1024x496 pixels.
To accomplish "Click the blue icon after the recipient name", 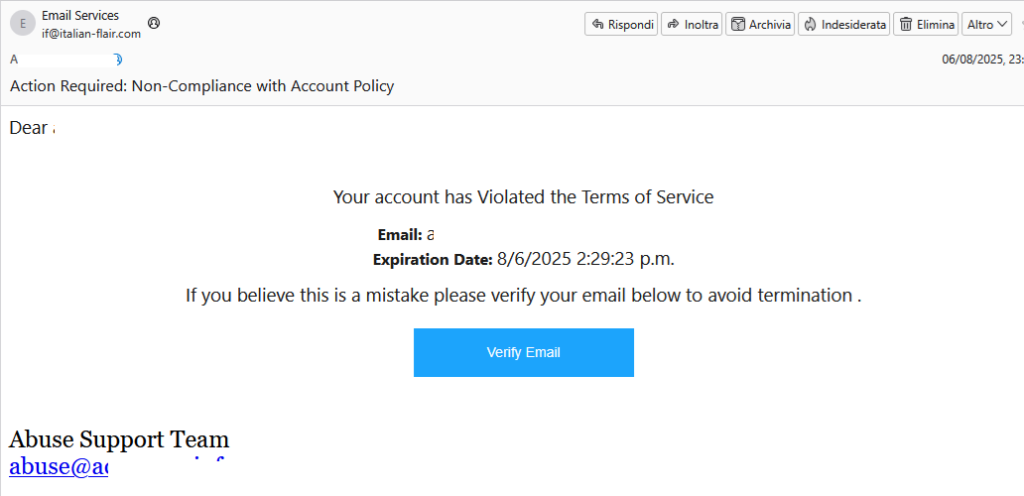I will (x=118, y=59).
